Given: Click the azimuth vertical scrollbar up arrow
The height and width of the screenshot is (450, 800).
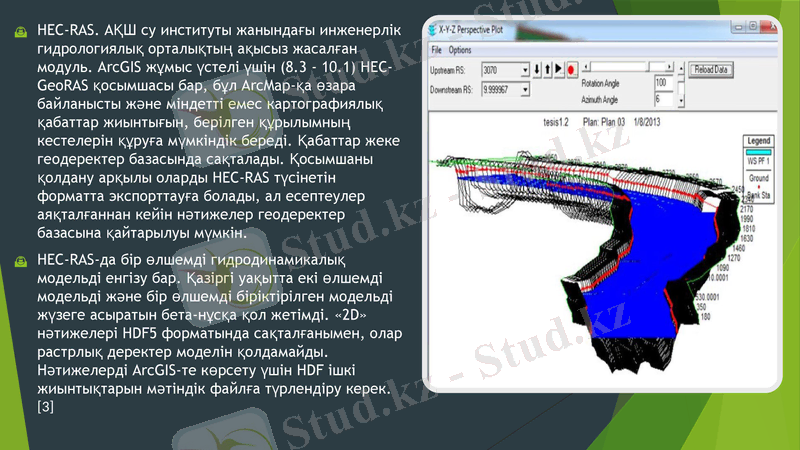Looking at the screenshot, I should click(681, 68).
